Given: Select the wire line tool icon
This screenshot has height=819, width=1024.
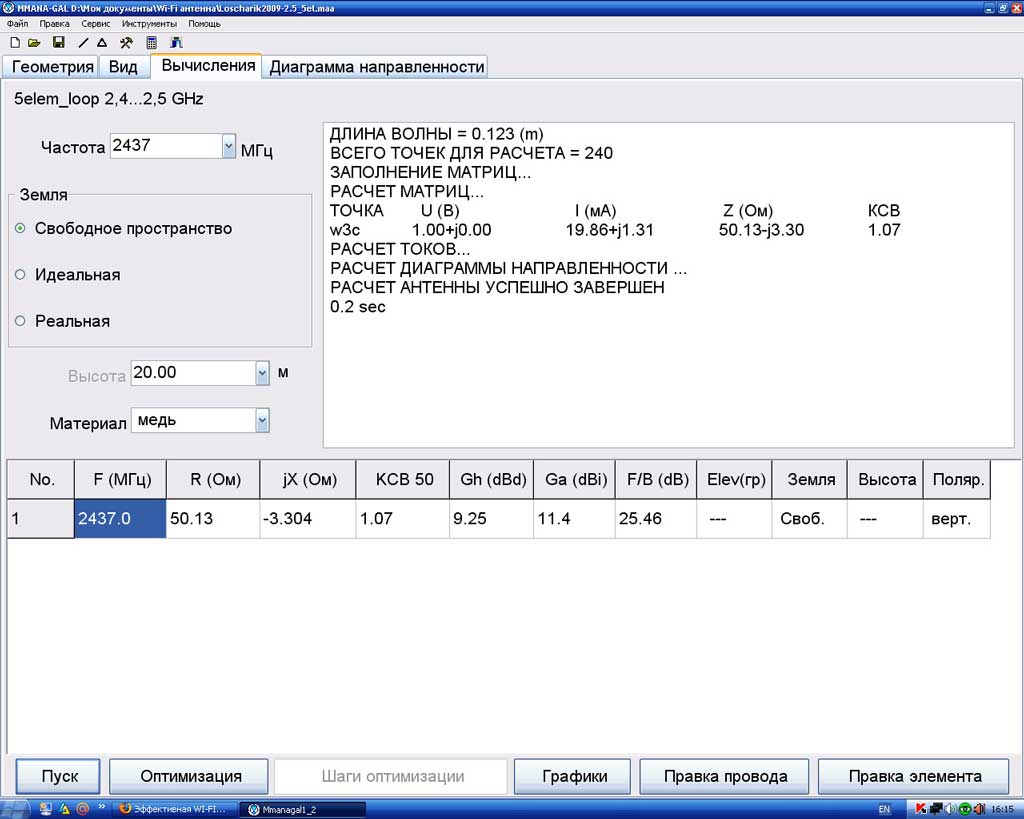Looking at the screenshot, I should 84,43.
